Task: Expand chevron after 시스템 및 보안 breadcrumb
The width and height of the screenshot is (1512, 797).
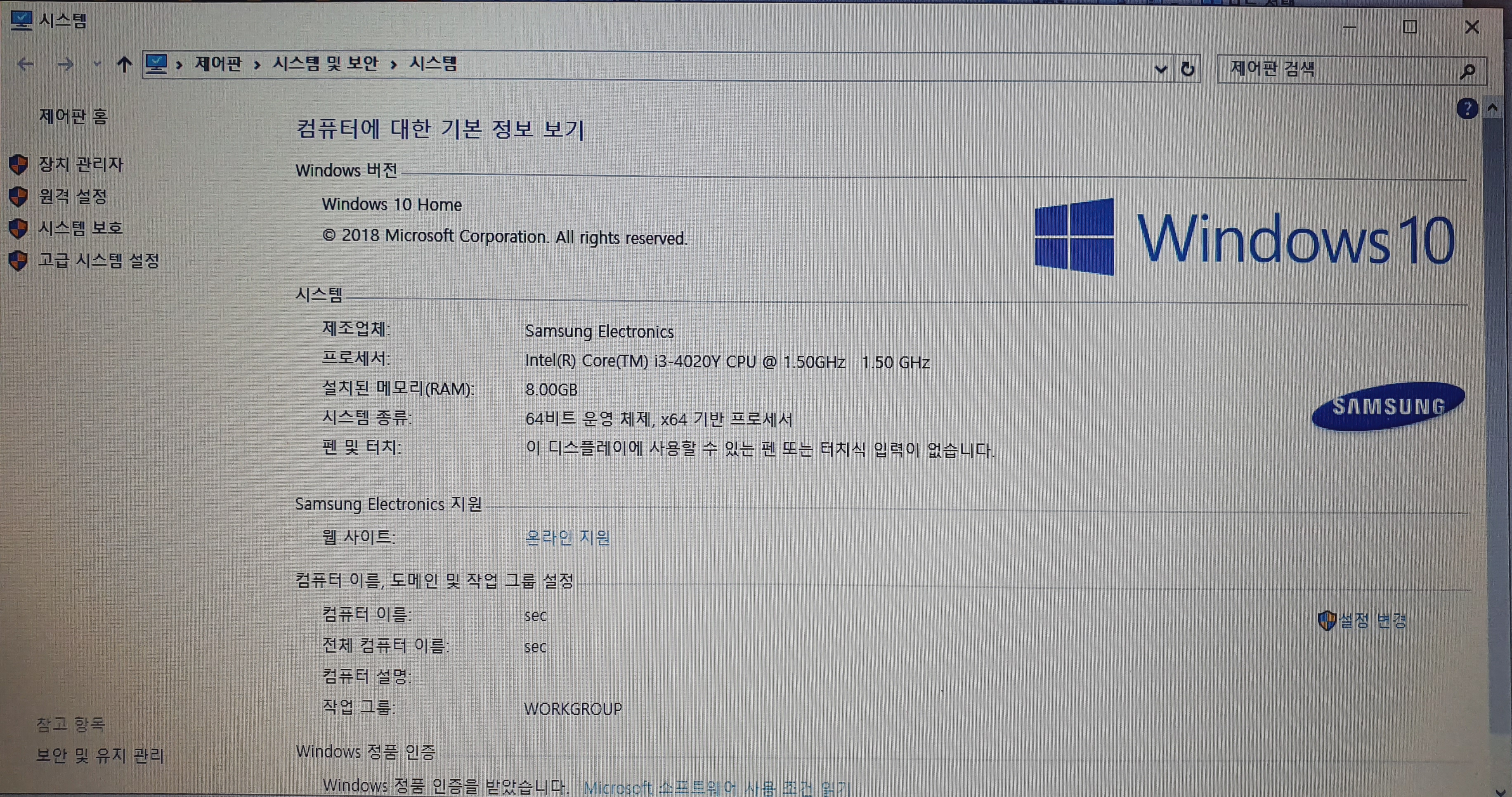Action: pyautogui.click(x=394, y=64)
